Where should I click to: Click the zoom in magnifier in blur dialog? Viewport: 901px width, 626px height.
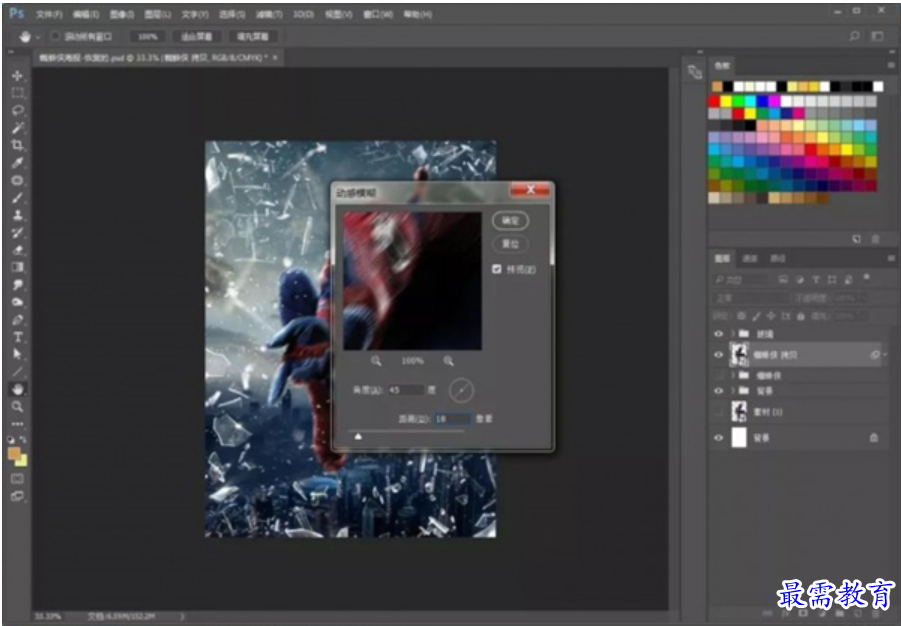pos(448,361)
